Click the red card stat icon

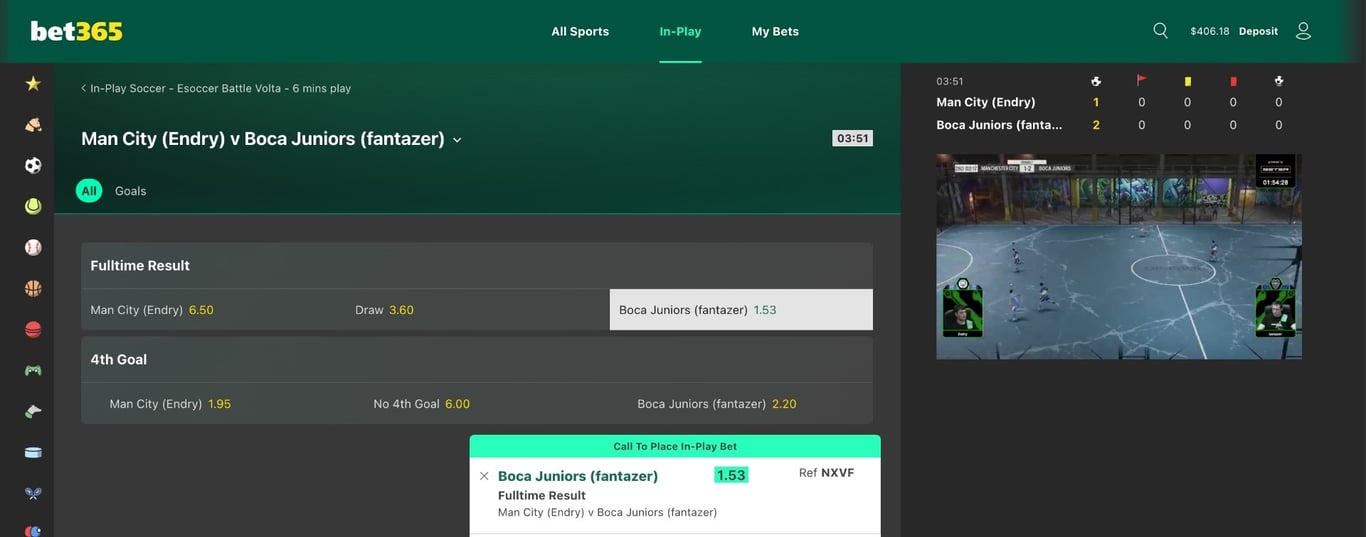1233,81
